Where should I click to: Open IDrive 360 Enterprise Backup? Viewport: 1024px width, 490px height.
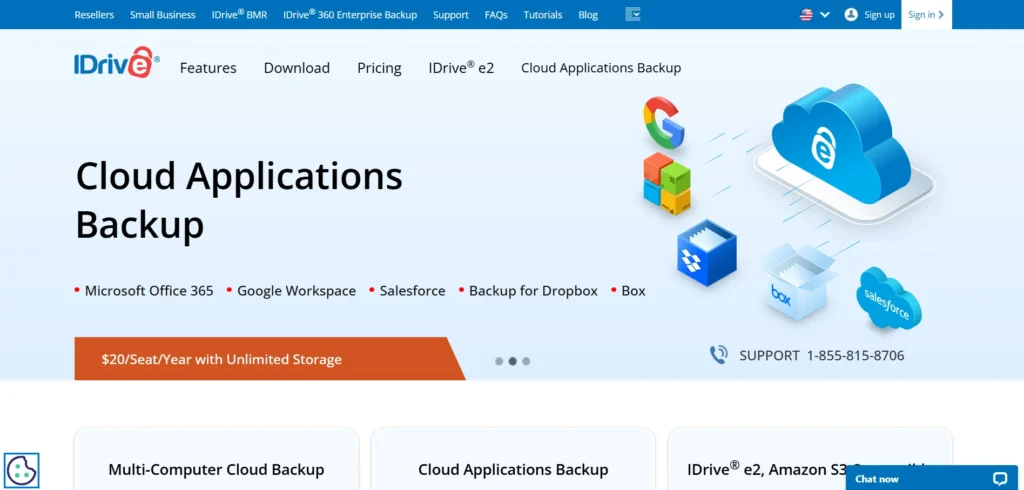pyautogui.click(x=350, y=14)
